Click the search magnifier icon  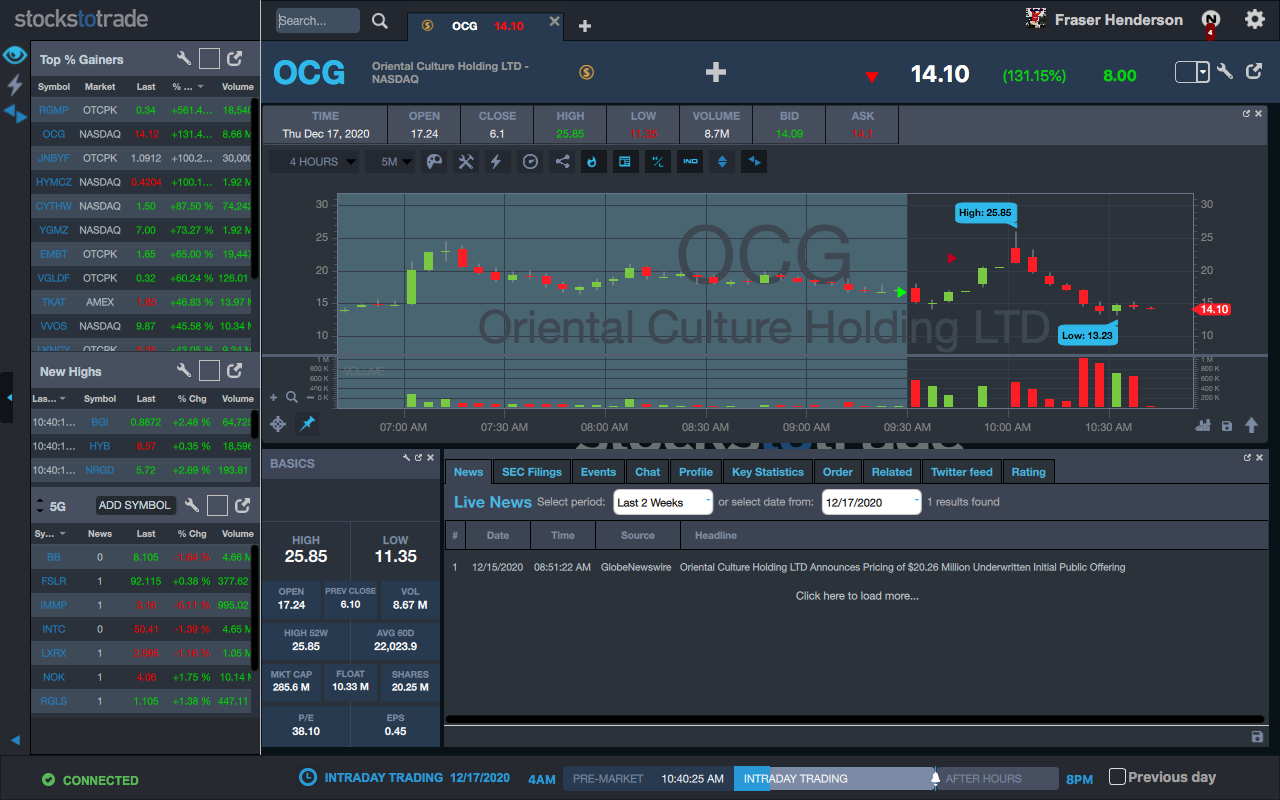[380, 21]
